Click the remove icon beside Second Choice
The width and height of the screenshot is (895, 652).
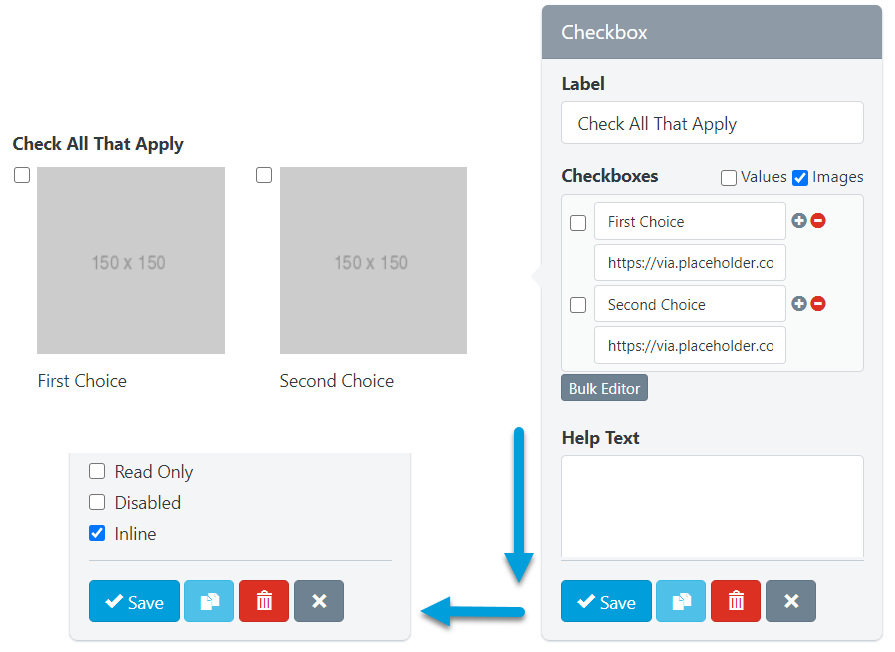(x=818, y=304)
